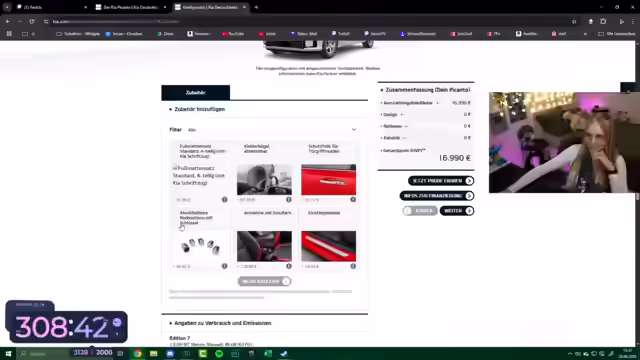Select the wheel lock nuts thumbnail
The width and height of the screenshot is (640, 360).
pos(200,246)
